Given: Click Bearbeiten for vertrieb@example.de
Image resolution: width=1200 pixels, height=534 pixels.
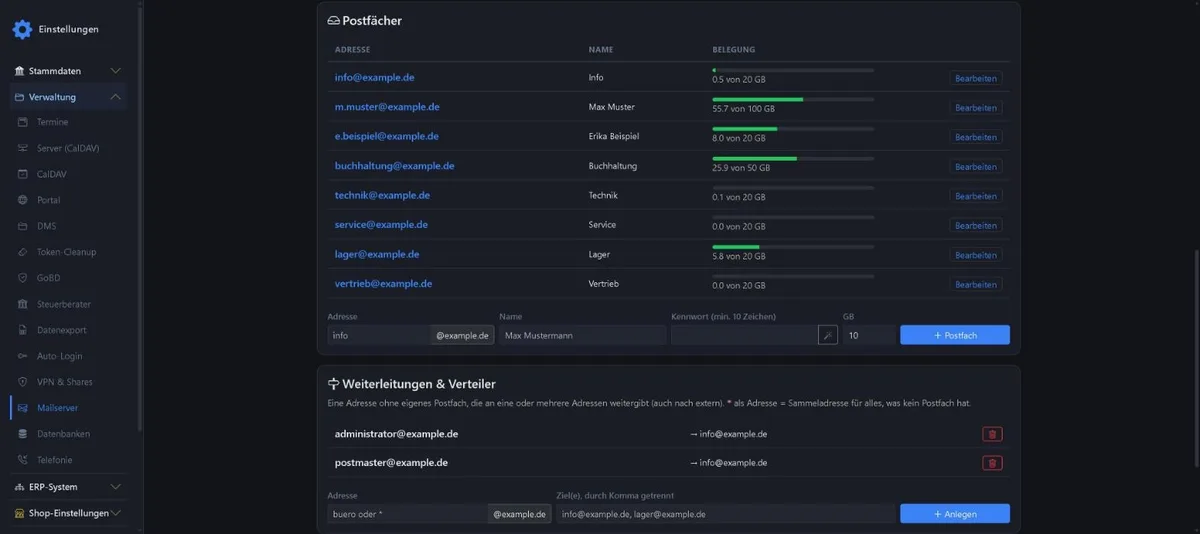Looking at the screenshot, I should [x=975, y=285].
